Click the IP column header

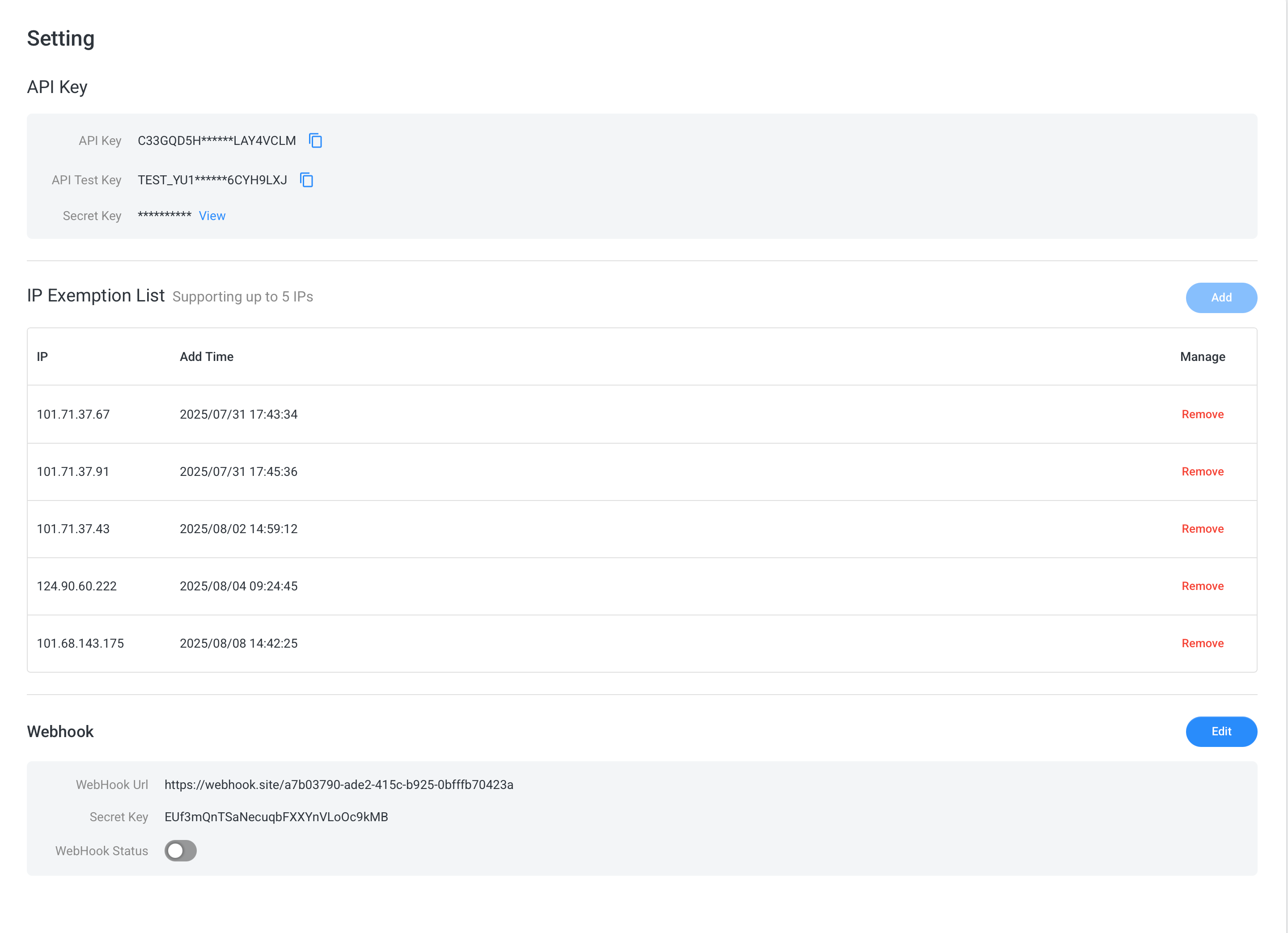(x=42, y=356)
